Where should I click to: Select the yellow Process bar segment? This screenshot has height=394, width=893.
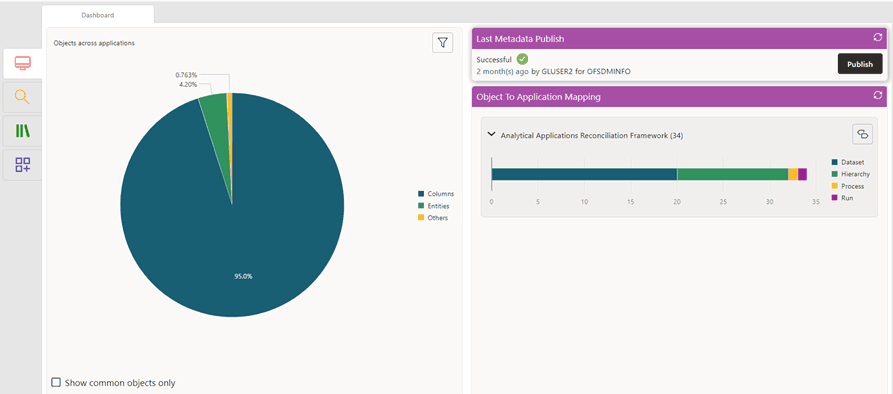793,174
